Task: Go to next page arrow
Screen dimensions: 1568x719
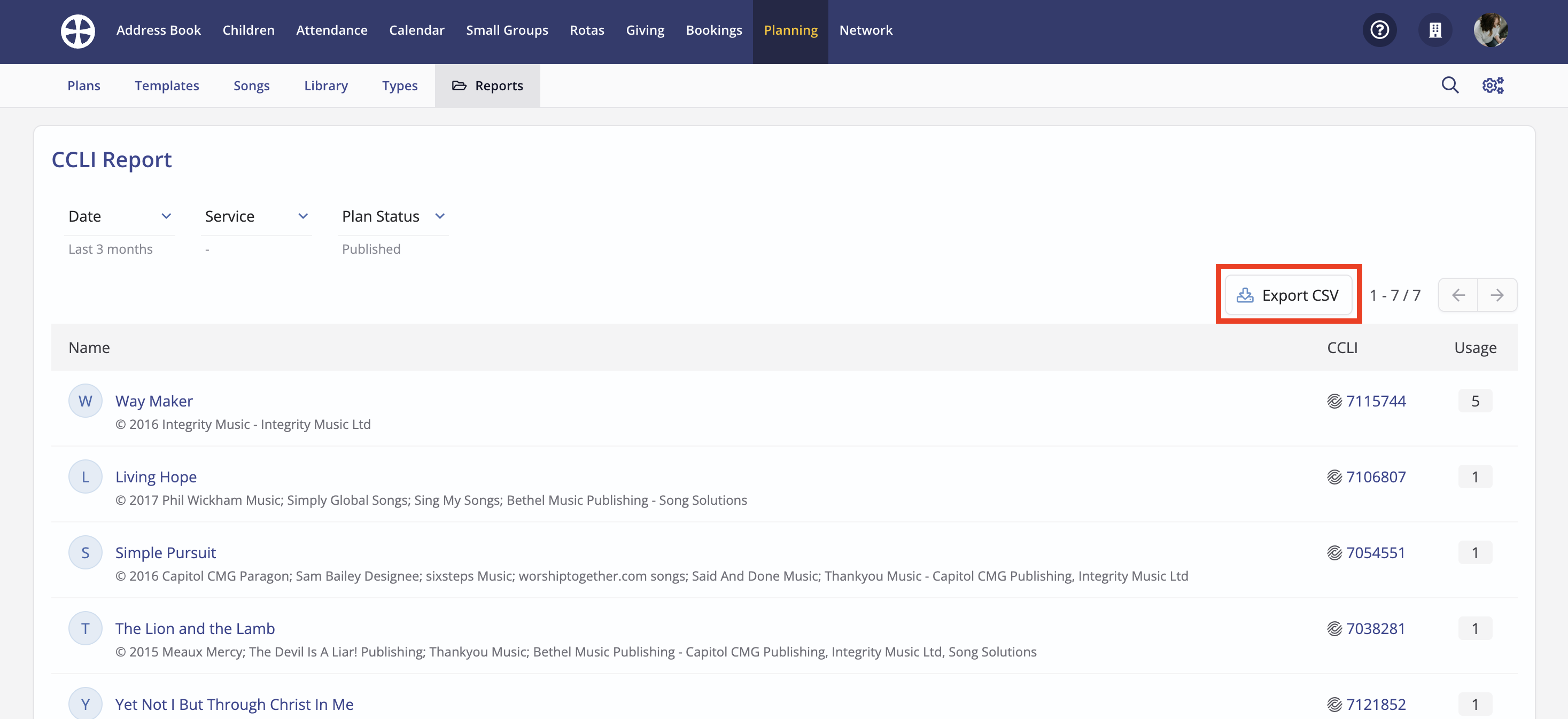Action: 1497,295
